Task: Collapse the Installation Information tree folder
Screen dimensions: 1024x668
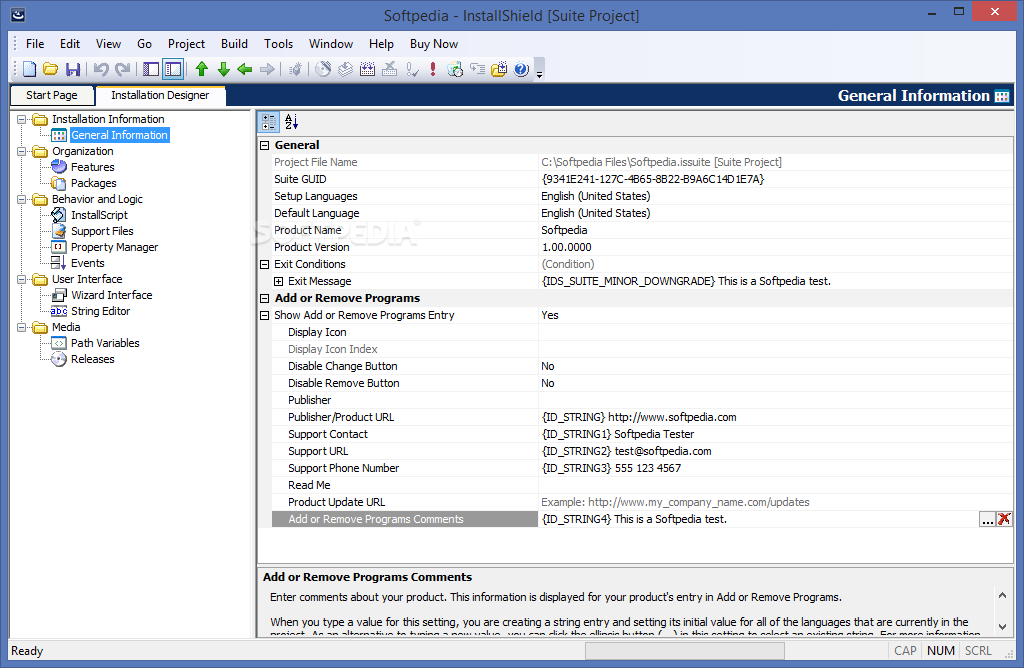Action: [22, 119]
